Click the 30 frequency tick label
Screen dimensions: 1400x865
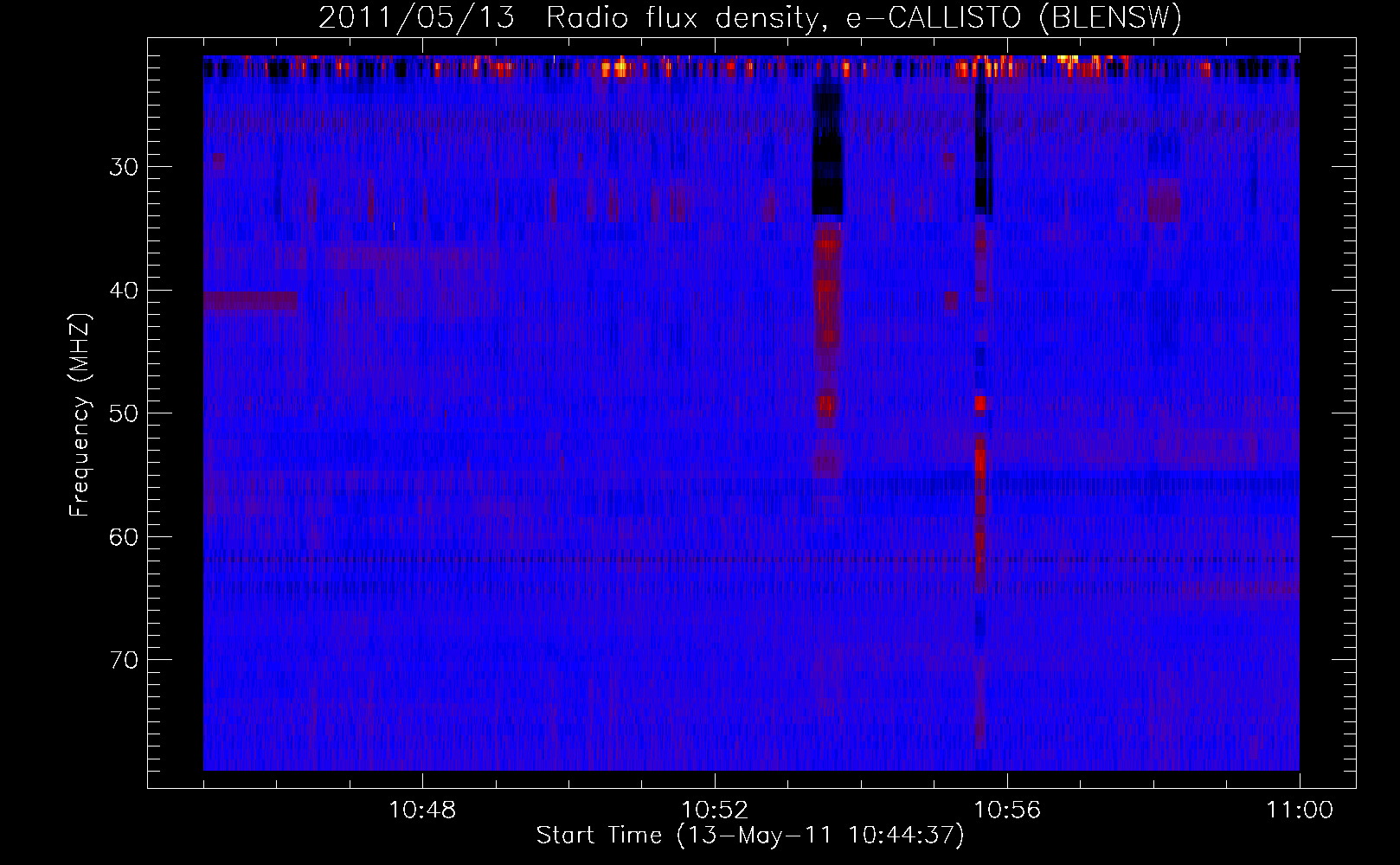124,167
